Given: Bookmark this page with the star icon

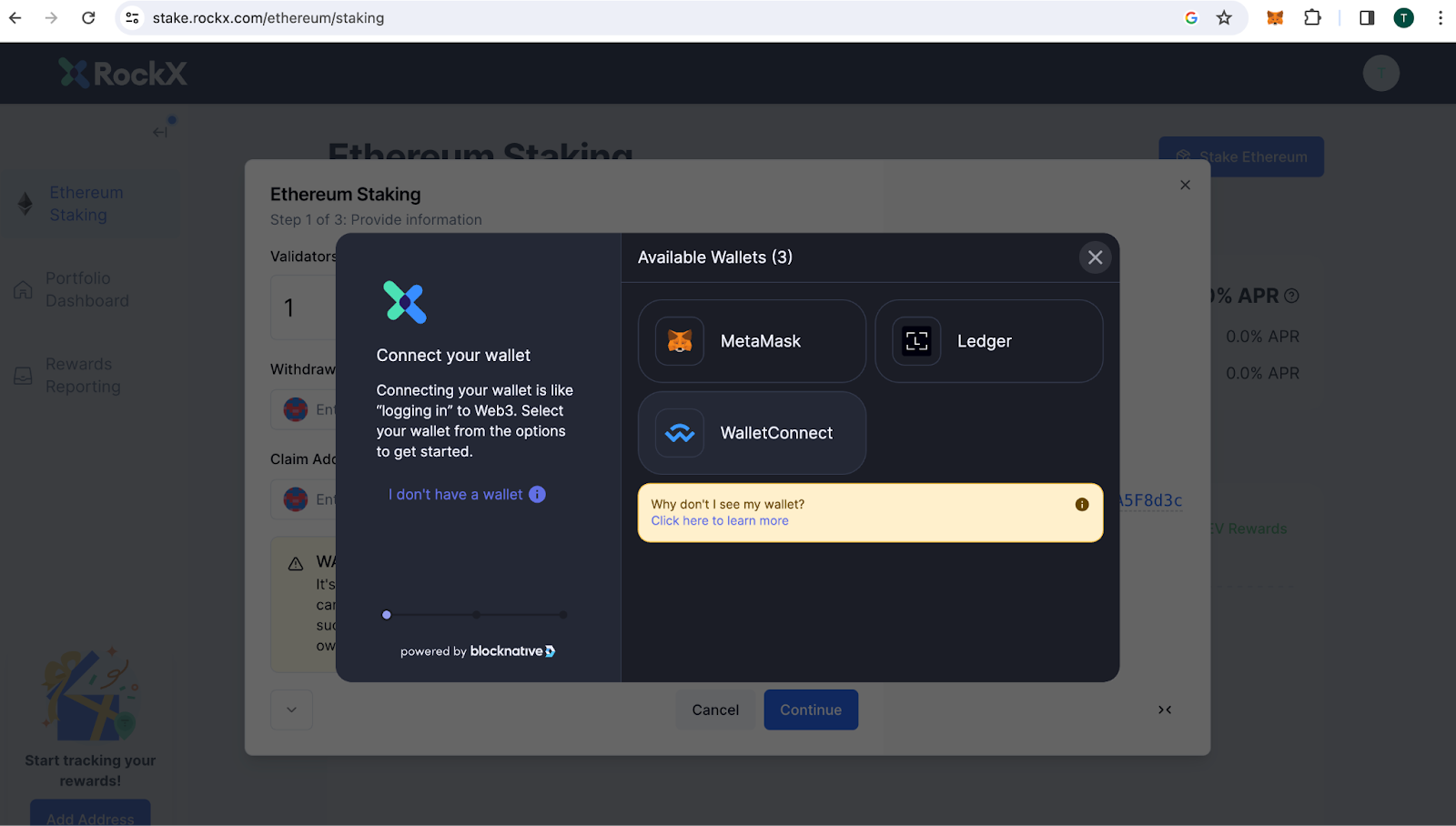Looking at the screenshot, I should pos(1224,18).
